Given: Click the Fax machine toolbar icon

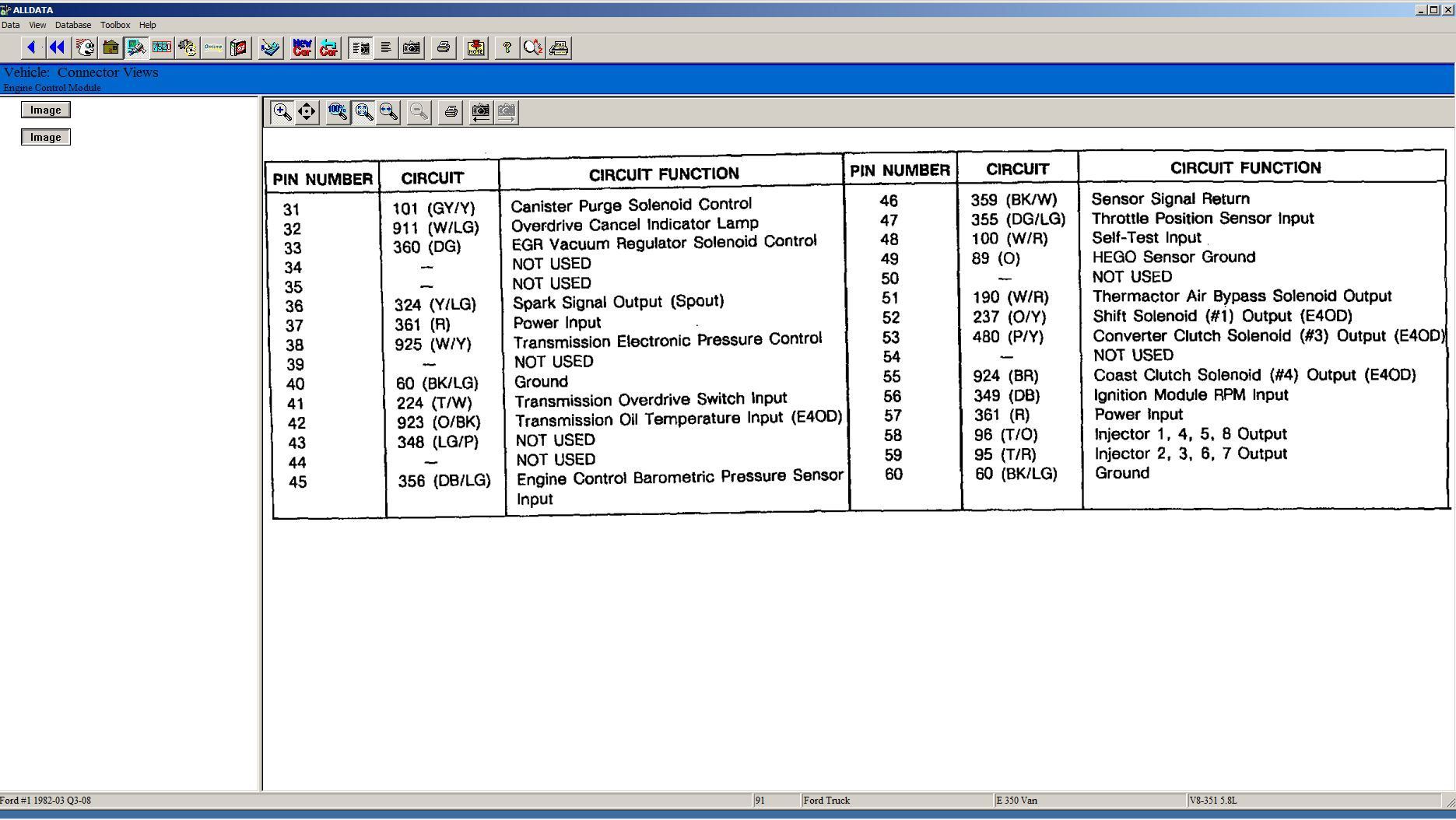Looking at the screenshot, I should click(x=559, y=48).
